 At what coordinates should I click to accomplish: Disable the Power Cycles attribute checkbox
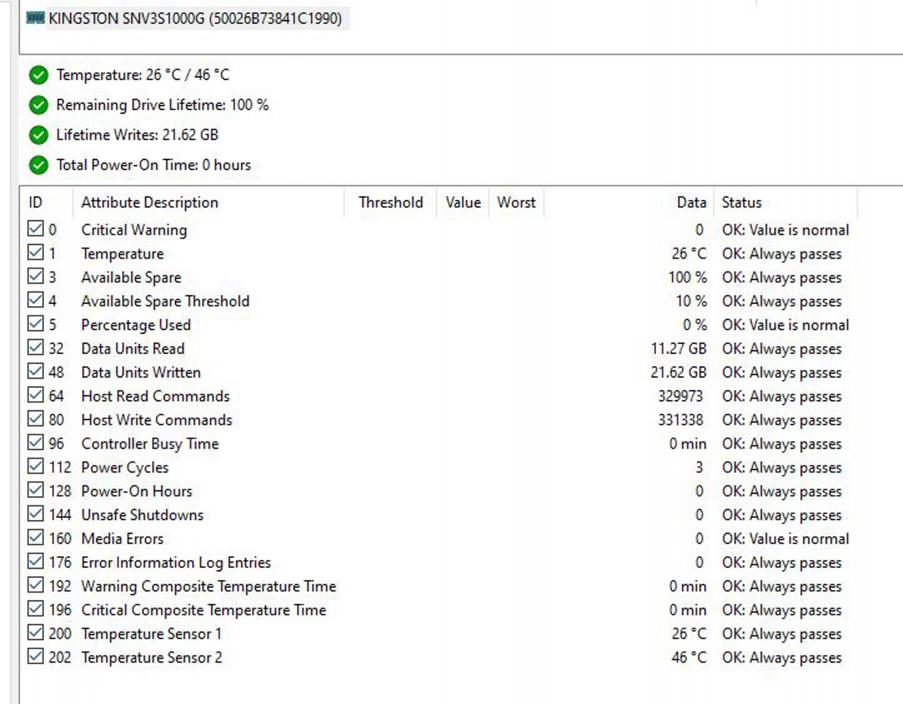point(36,467)
